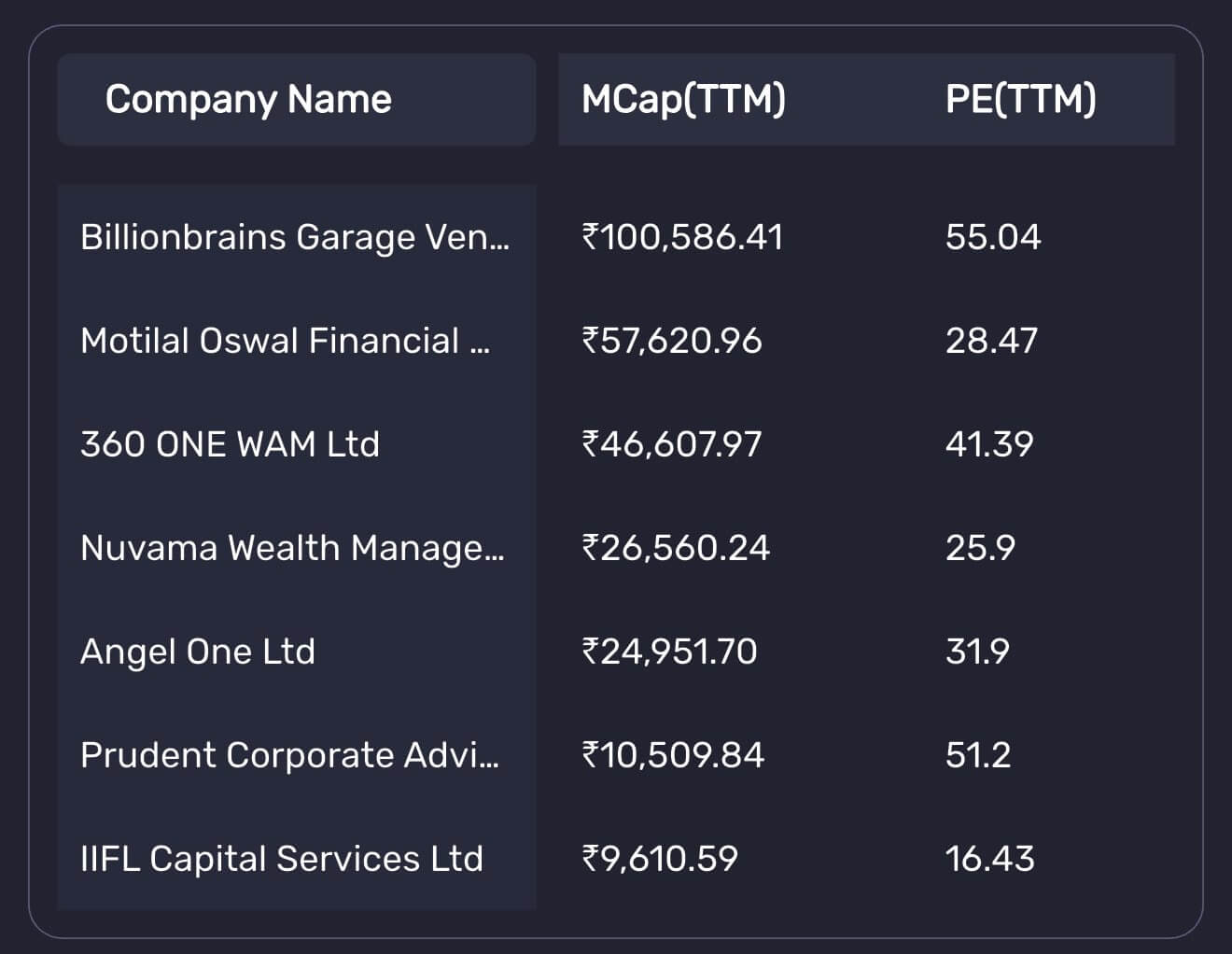Select the ₹26,560.24 market cap cell

click(676, 548)
